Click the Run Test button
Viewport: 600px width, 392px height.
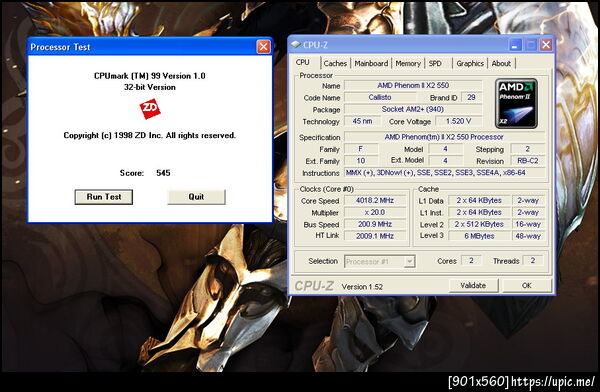[x=104, y=197]
